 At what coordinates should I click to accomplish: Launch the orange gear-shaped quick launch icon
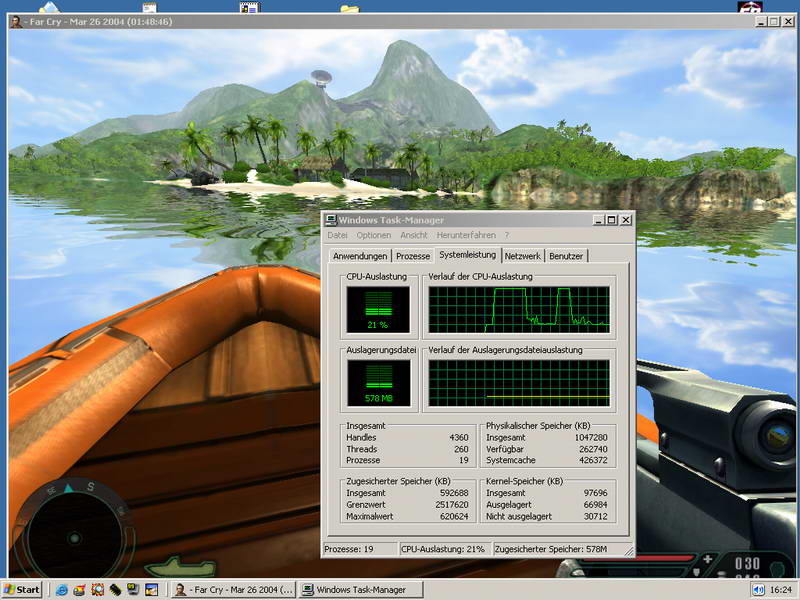[97, 590]
